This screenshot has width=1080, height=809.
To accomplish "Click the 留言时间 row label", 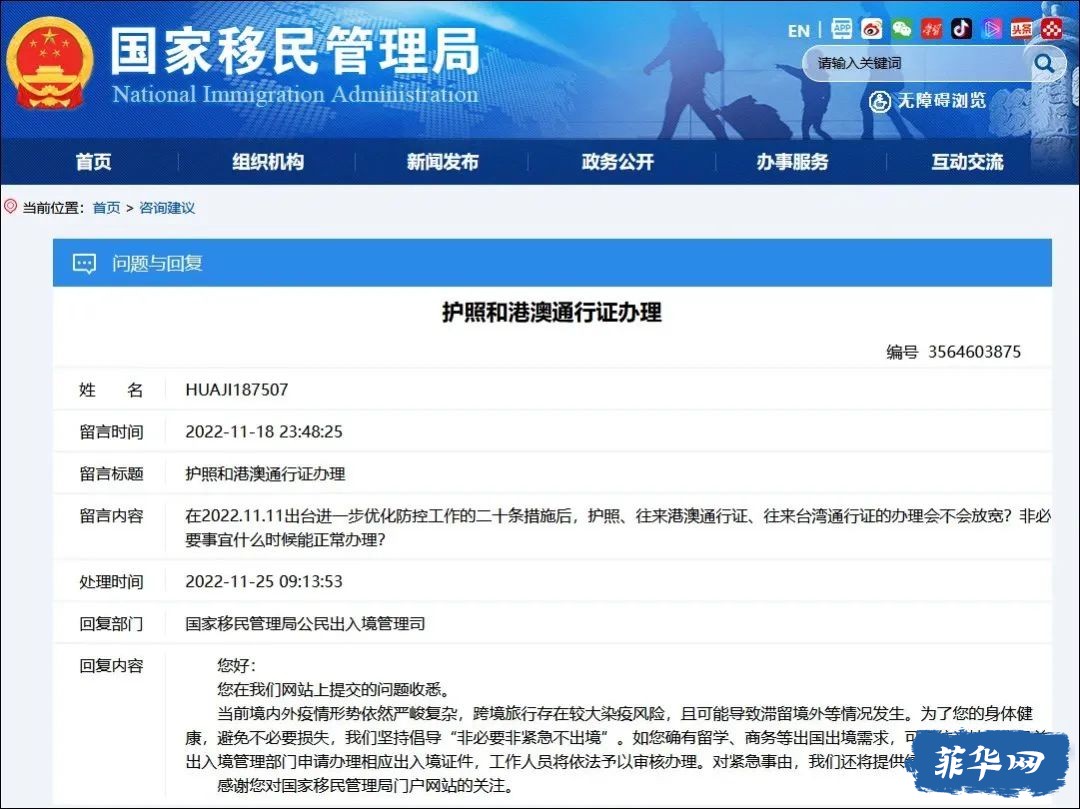I will [x=111, y=432].
